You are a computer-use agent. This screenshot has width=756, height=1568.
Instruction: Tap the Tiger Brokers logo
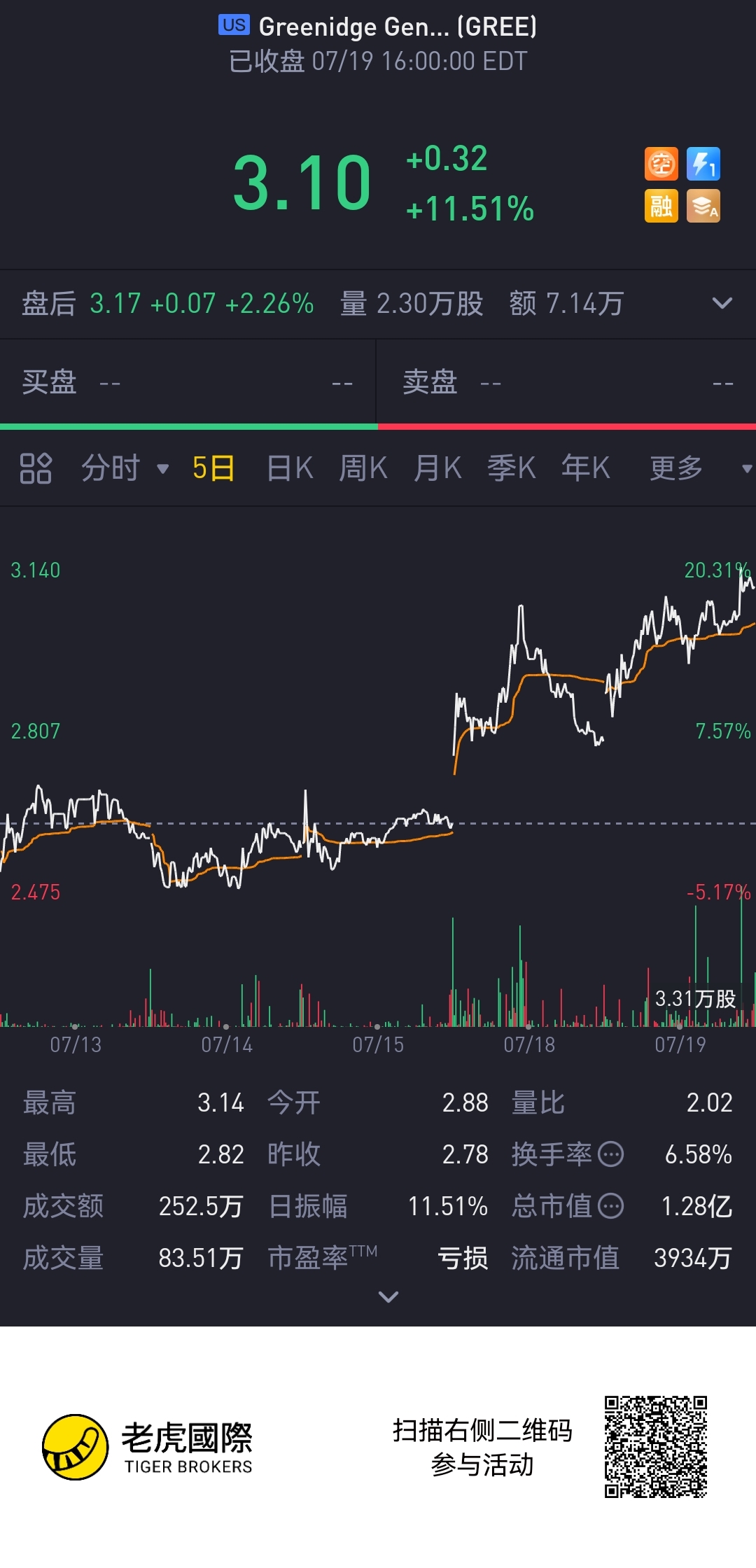[x=147, y=1447]
